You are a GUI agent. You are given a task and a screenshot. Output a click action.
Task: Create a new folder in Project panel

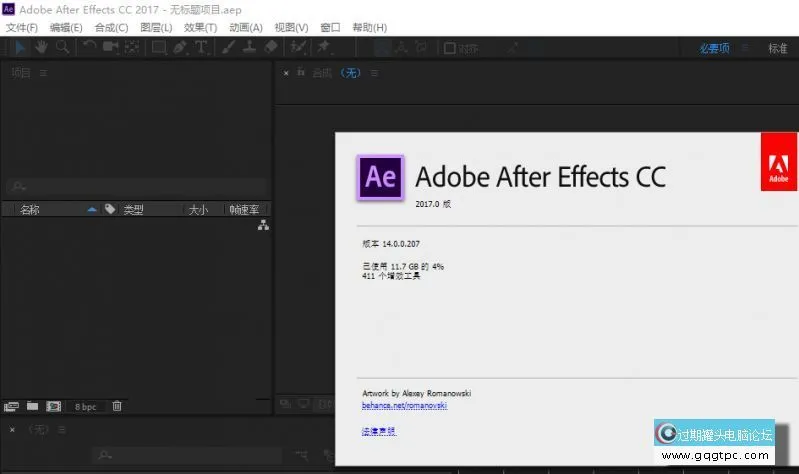[32, 406]
